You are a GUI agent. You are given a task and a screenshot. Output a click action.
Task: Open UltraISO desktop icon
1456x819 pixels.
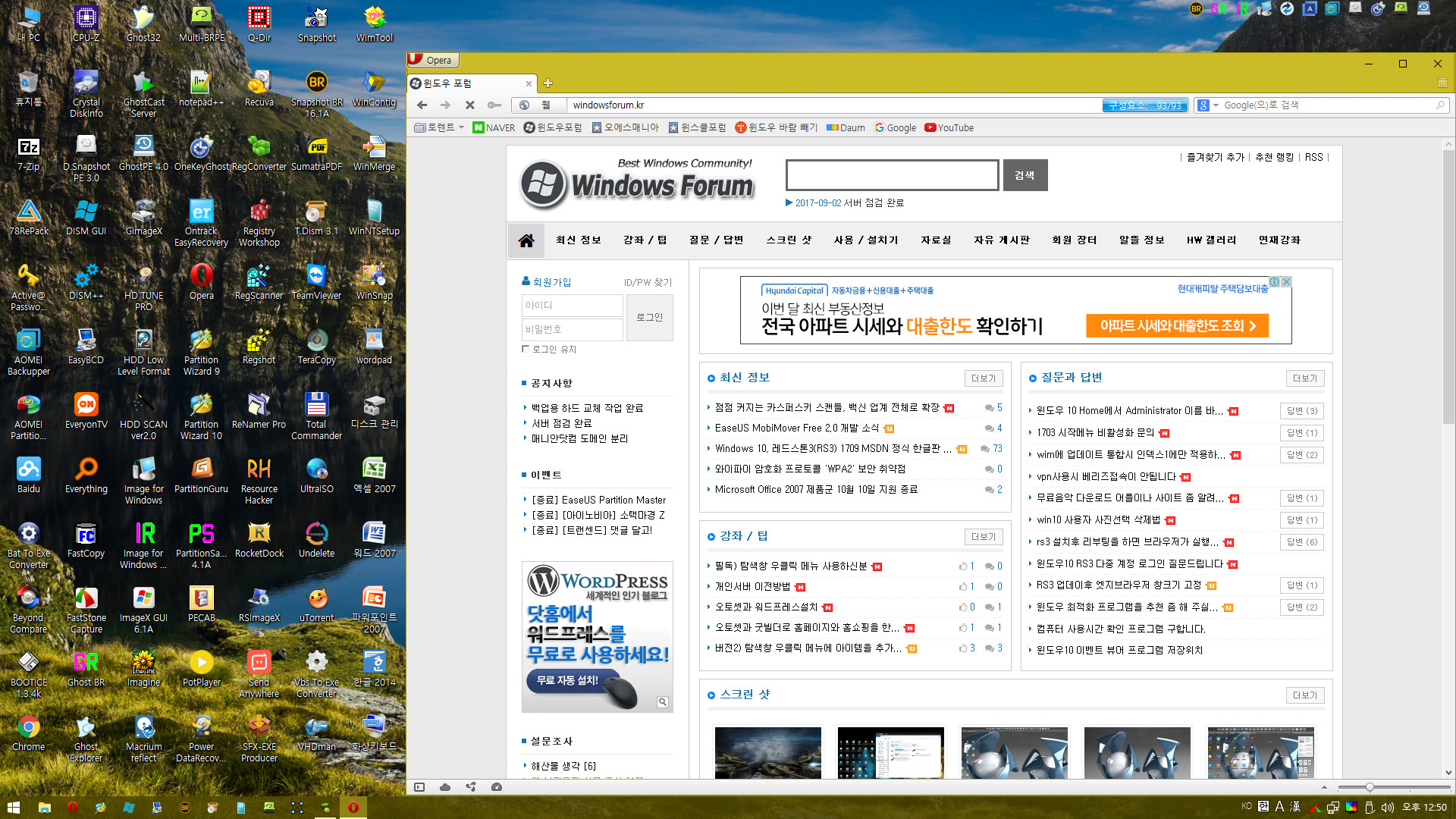point(317,475)
